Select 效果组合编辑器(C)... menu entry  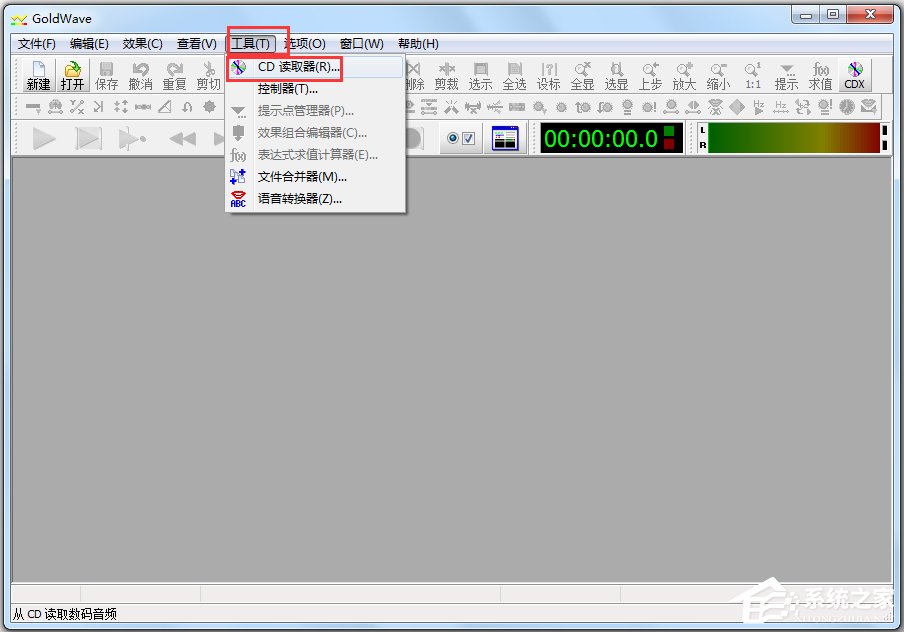315,133
